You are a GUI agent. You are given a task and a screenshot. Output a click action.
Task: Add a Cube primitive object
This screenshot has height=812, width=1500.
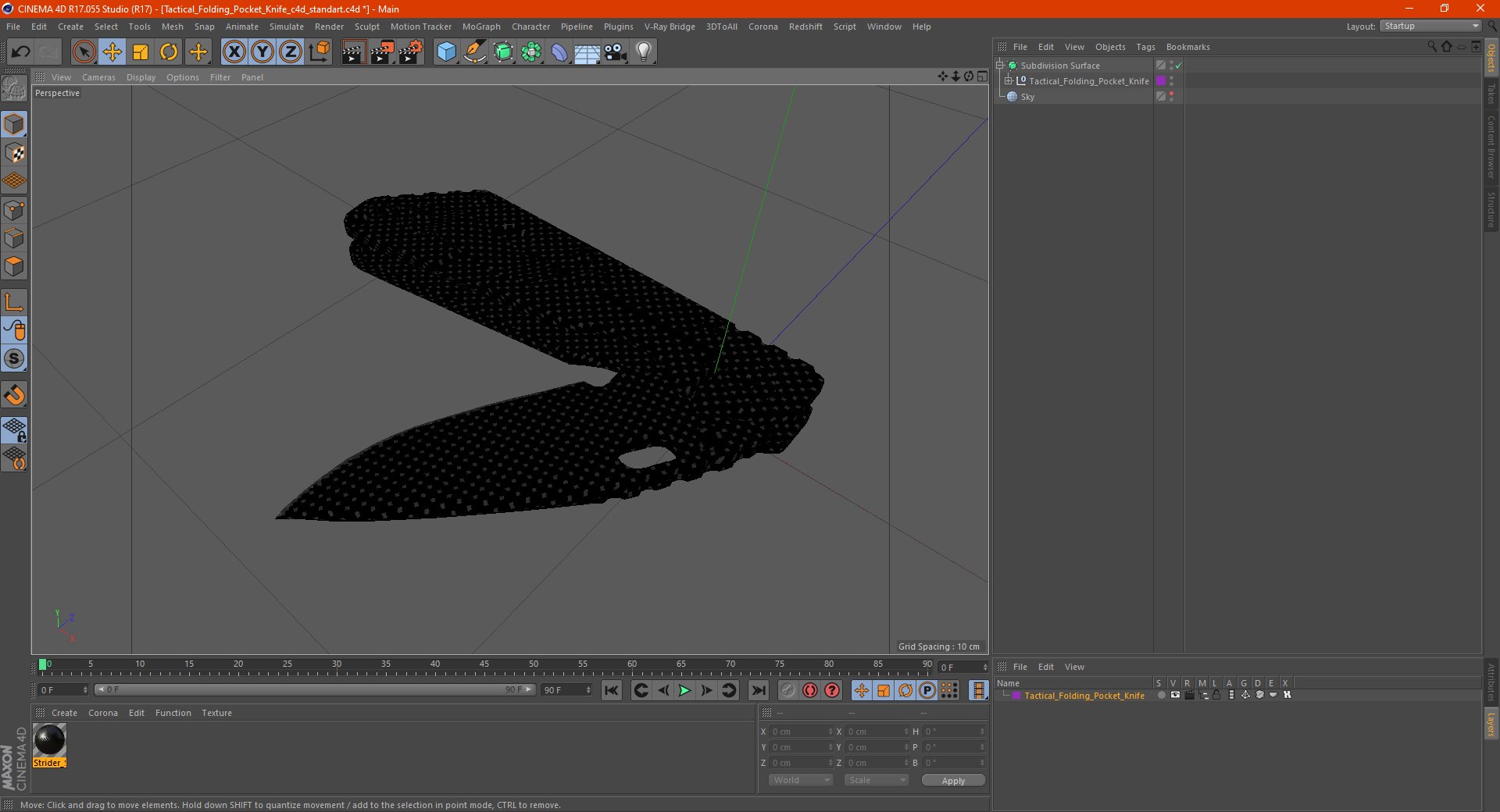point(446,52)
